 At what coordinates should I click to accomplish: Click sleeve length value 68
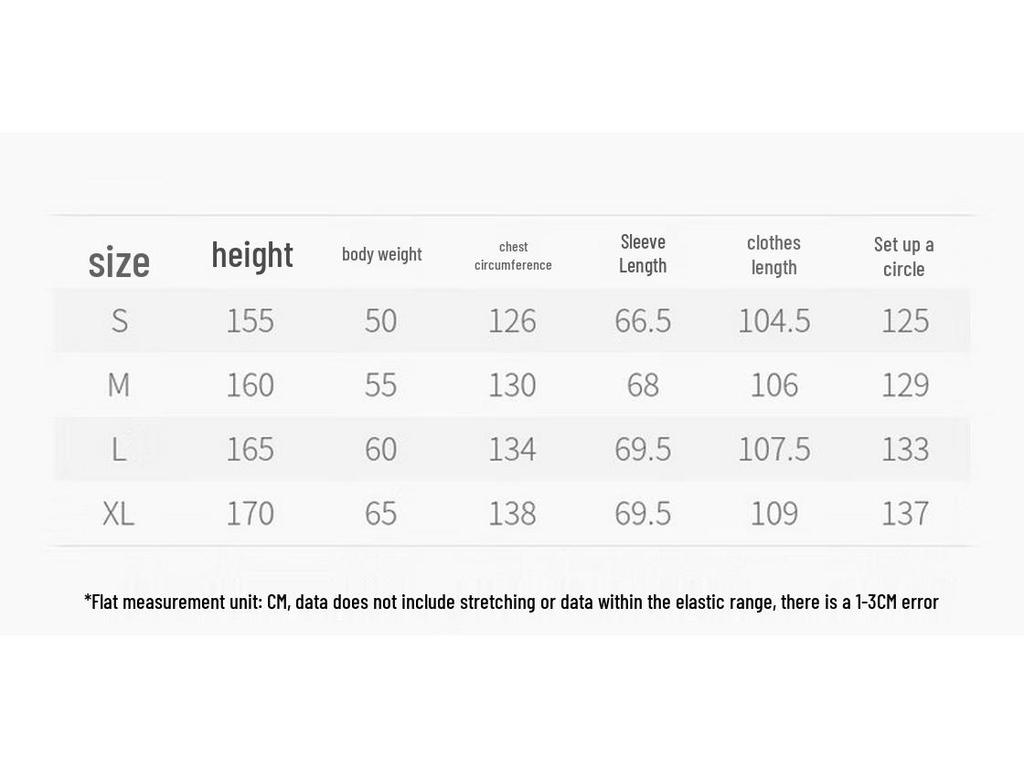pyautogui.click(x=643, y=385)
